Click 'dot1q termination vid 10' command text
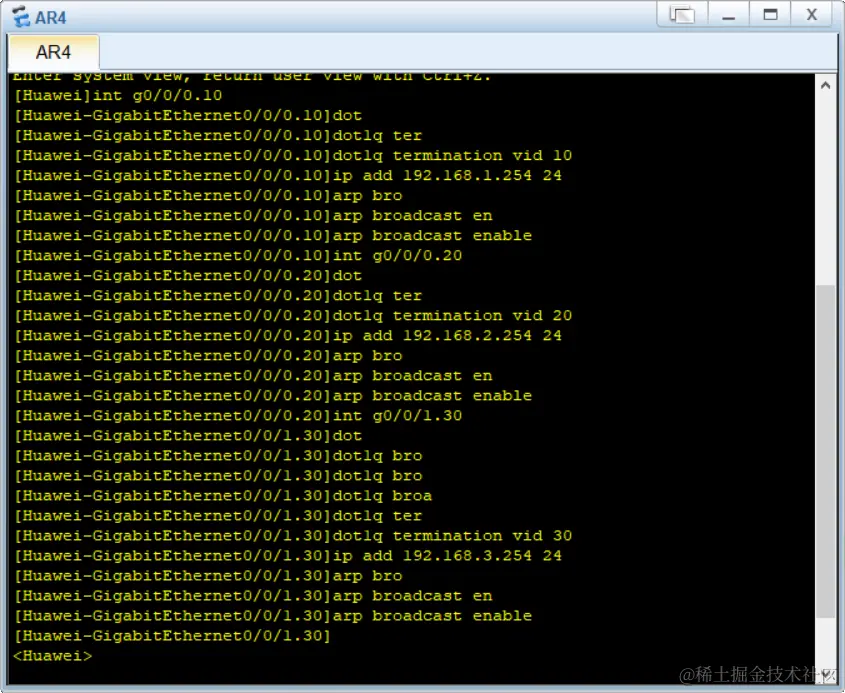The width and height of the screenshot is (845, 693). 452,155
